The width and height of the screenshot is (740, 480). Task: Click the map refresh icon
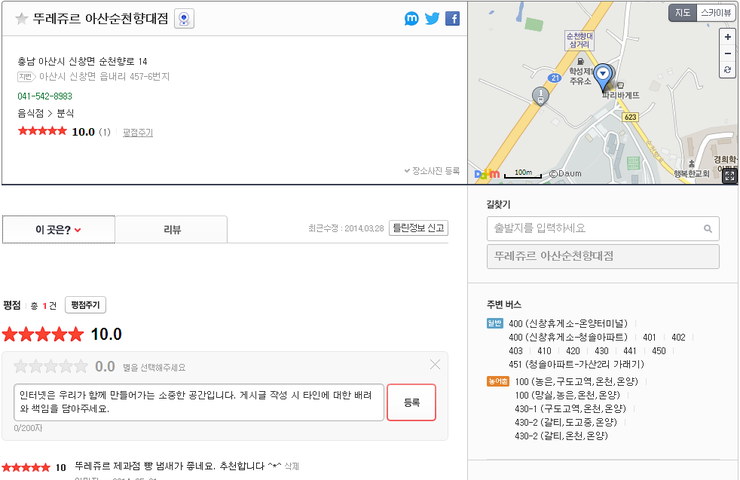728,69
